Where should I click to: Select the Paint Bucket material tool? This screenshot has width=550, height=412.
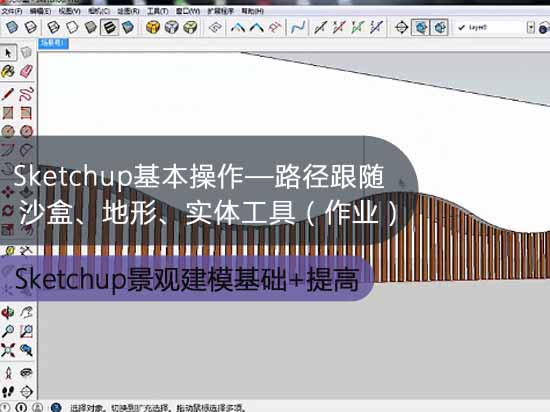[x=8, y=71]
